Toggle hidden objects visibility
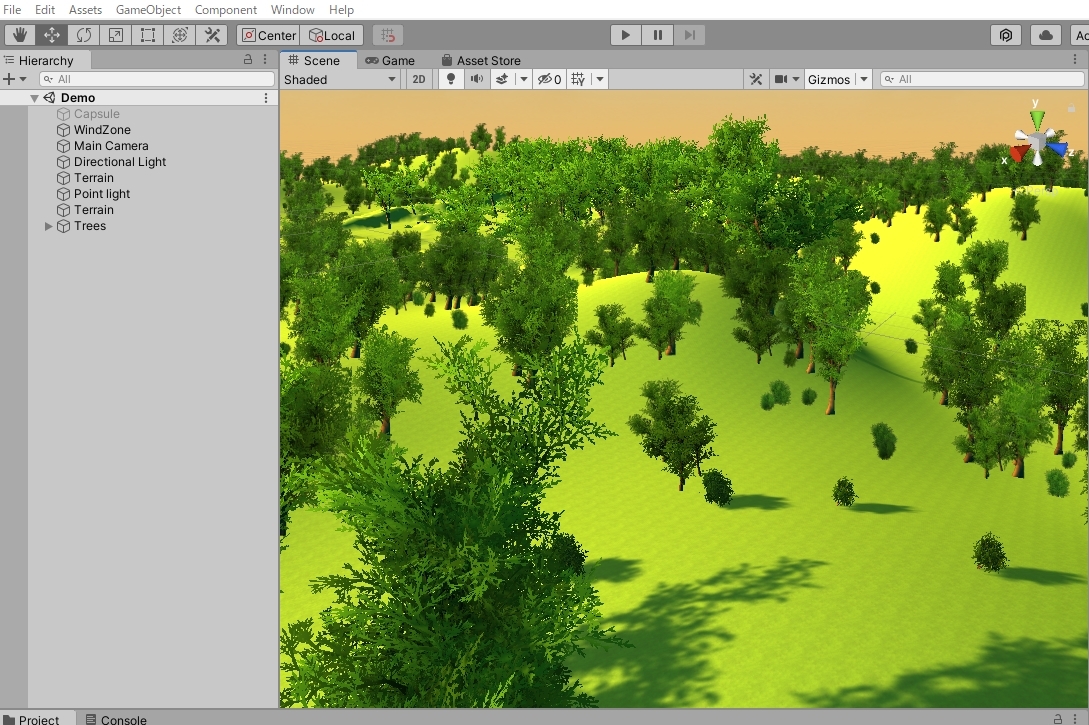Screen dimensions: 1089x725 [550, 79]
